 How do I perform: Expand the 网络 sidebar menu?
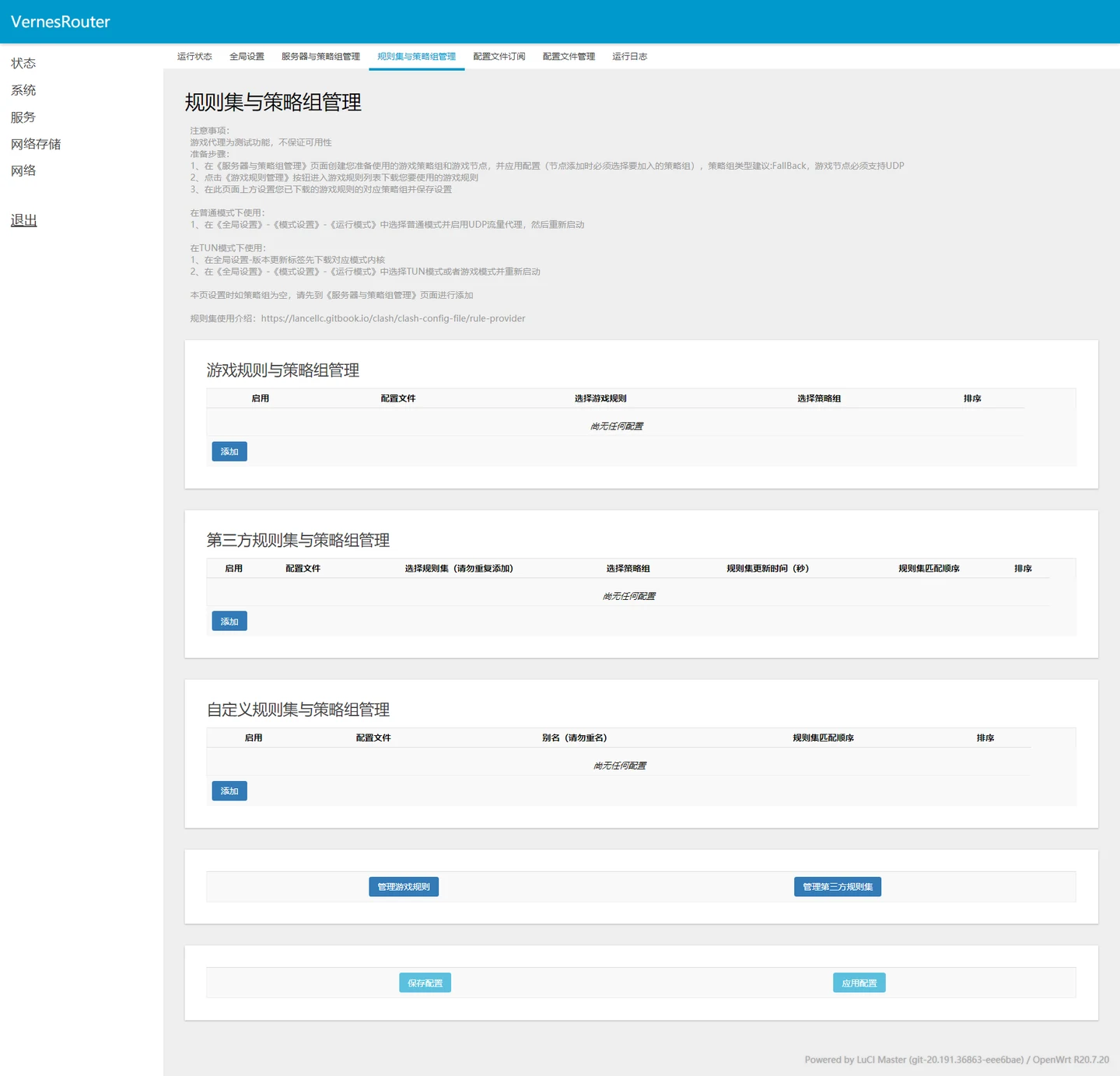click(x=23, y=170)
